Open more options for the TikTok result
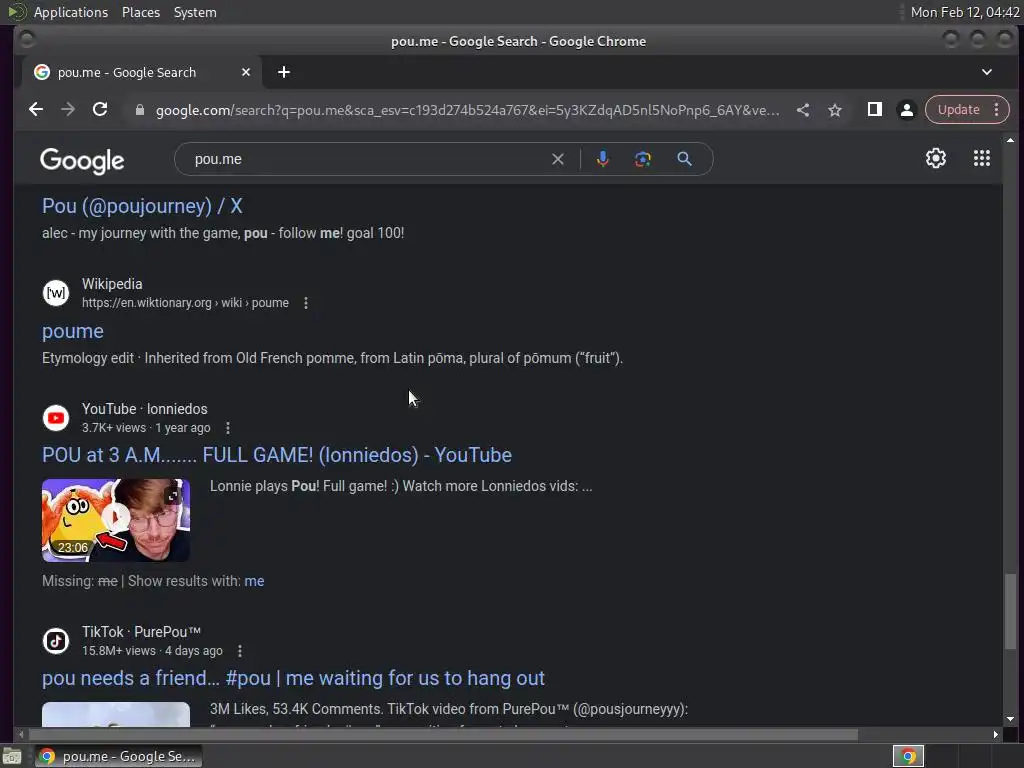1024x768 pixels. click(x=240, y=651)
